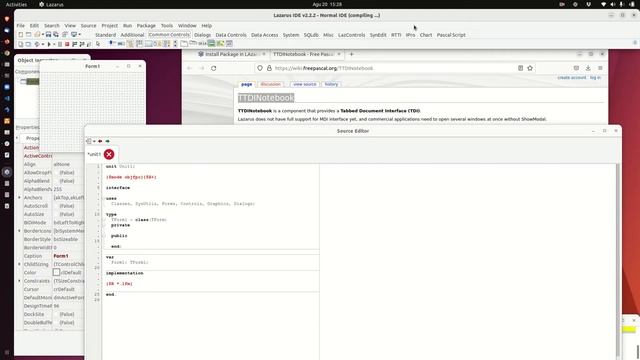Image resolution: width=640 pixels, height=360 pixels.
Task: Open the wiki history tab
Action: click(x=331, y=84)
